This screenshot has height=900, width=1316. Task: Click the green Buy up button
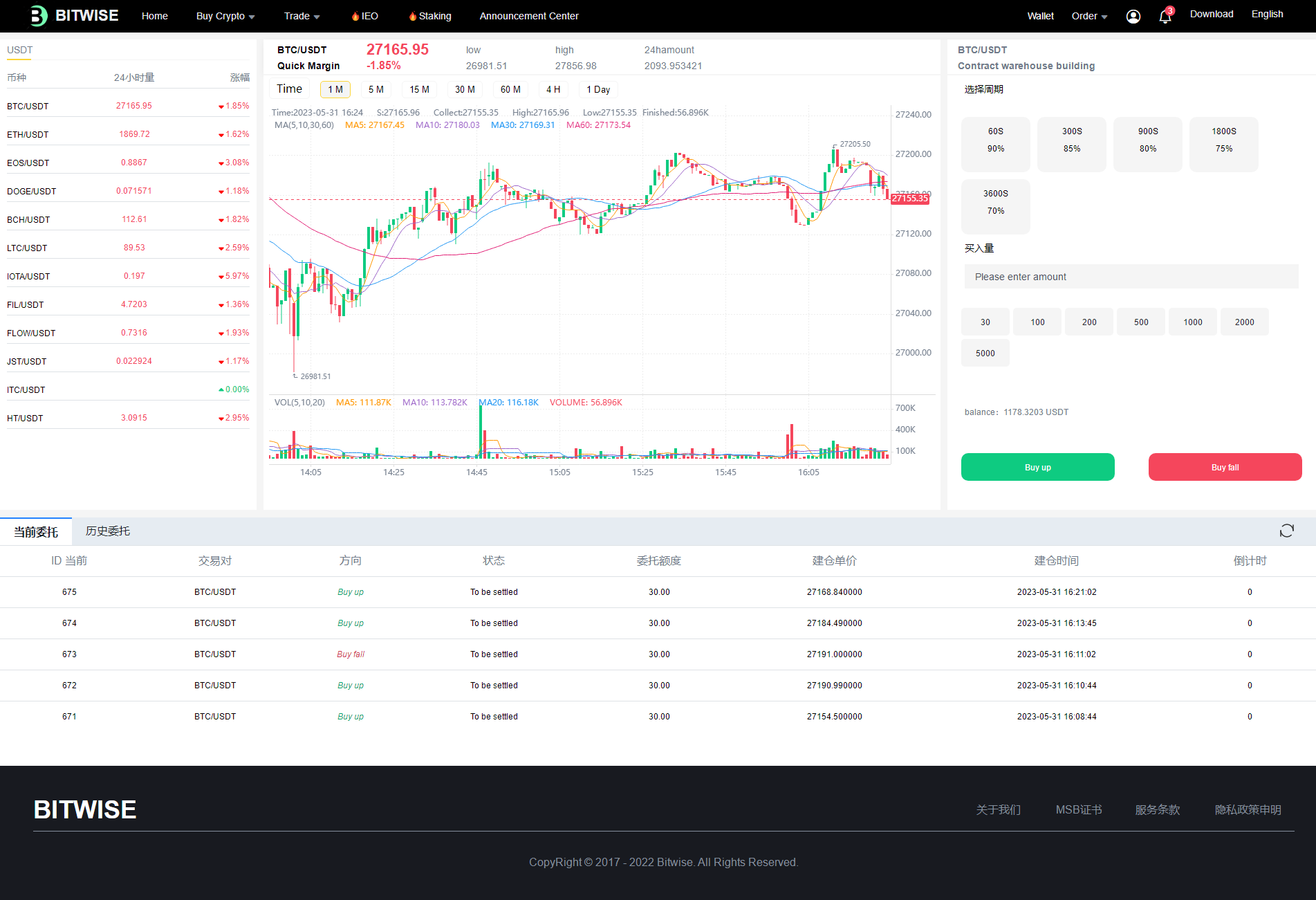pyautogui.click(x=1038, y=467)
